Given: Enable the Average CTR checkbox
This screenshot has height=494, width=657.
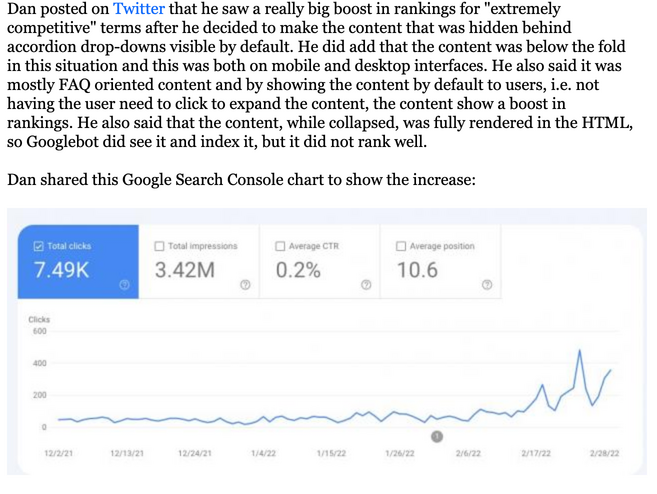Looking at the screenshot, I should tap(280, 246).
